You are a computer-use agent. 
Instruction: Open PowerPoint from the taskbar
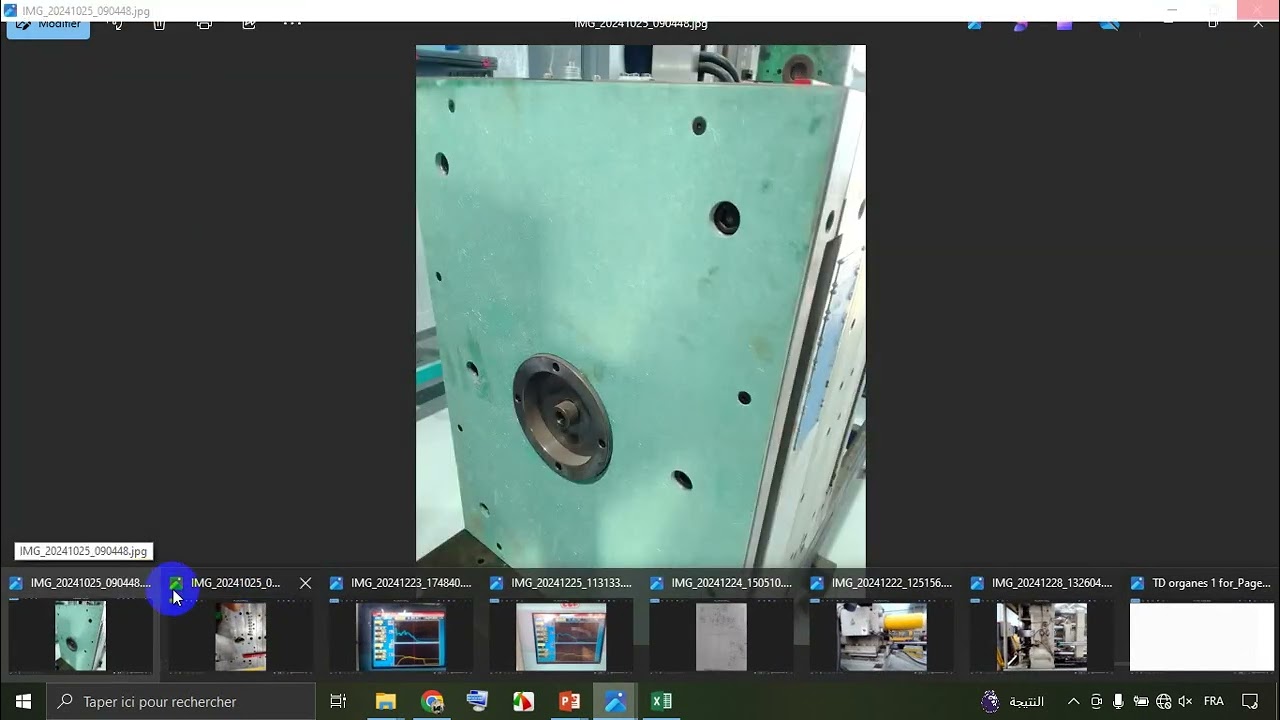(x=569, y=701)
